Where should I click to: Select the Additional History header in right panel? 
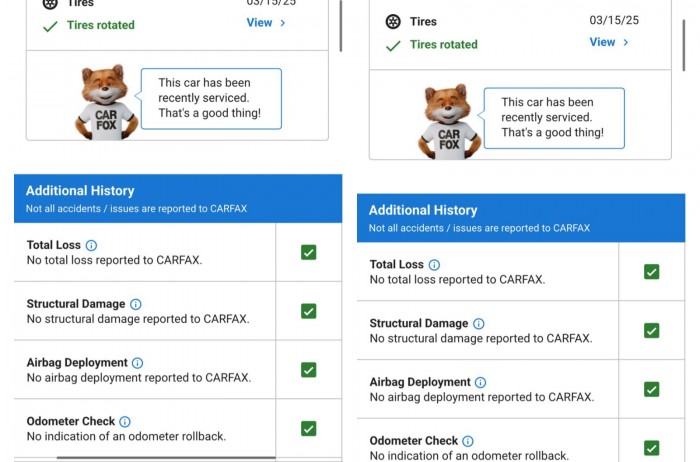point(423,210)
